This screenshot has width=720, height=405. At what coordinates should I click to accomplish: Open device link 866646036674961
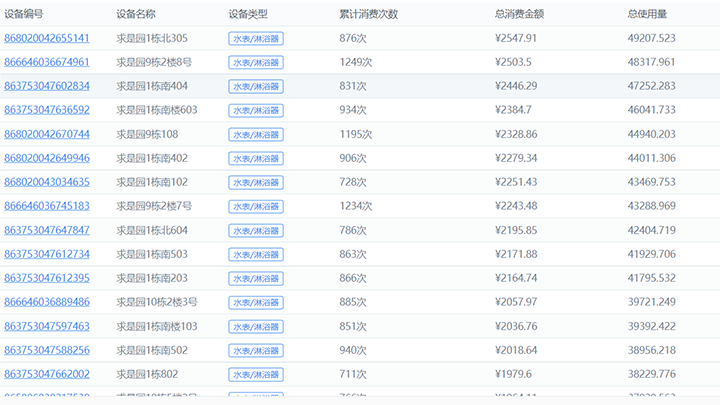[47, 62]
